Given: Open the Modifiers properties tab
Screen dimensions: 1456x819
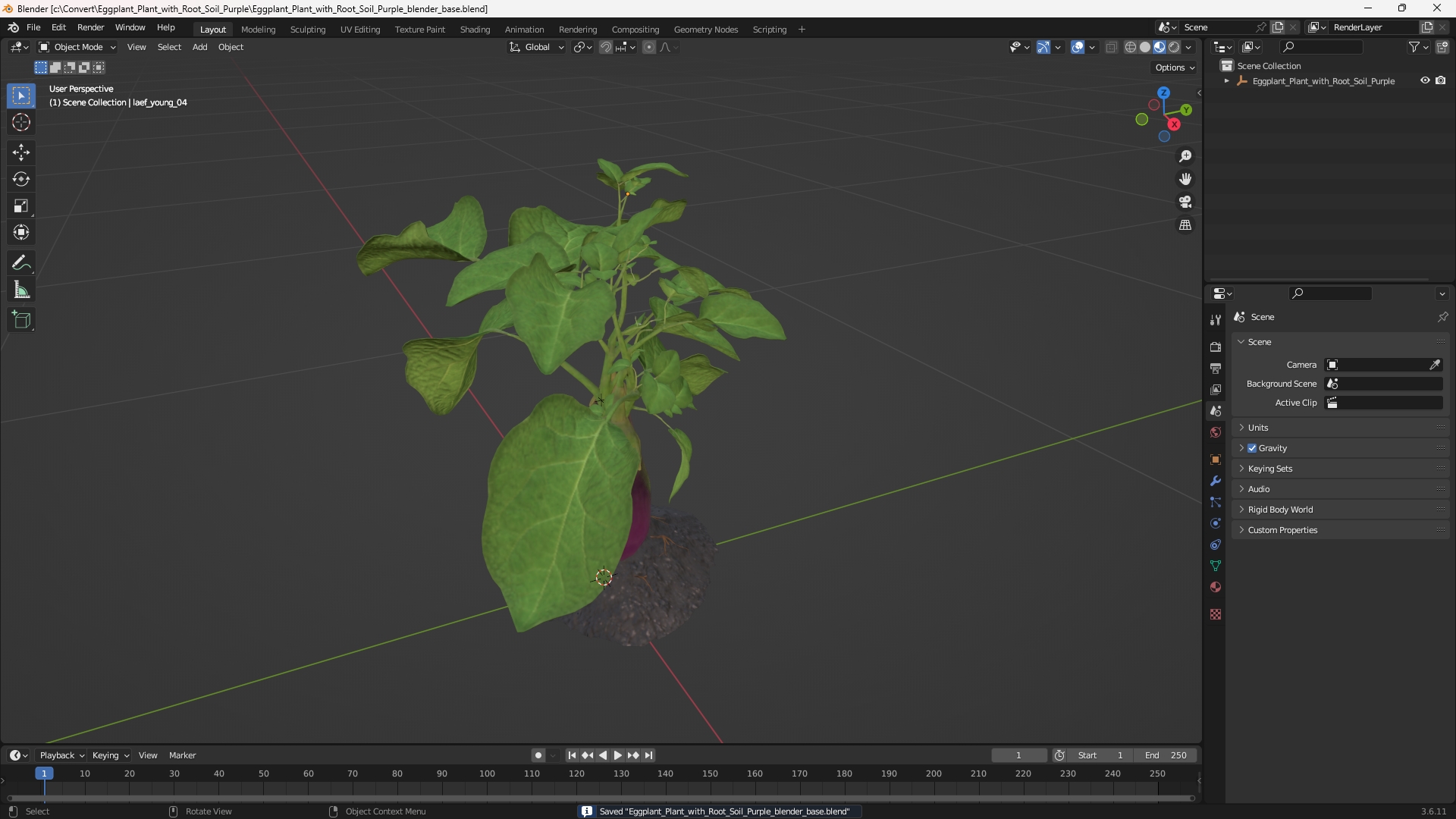Looking at the screenshot, I should pos(1216,481).
